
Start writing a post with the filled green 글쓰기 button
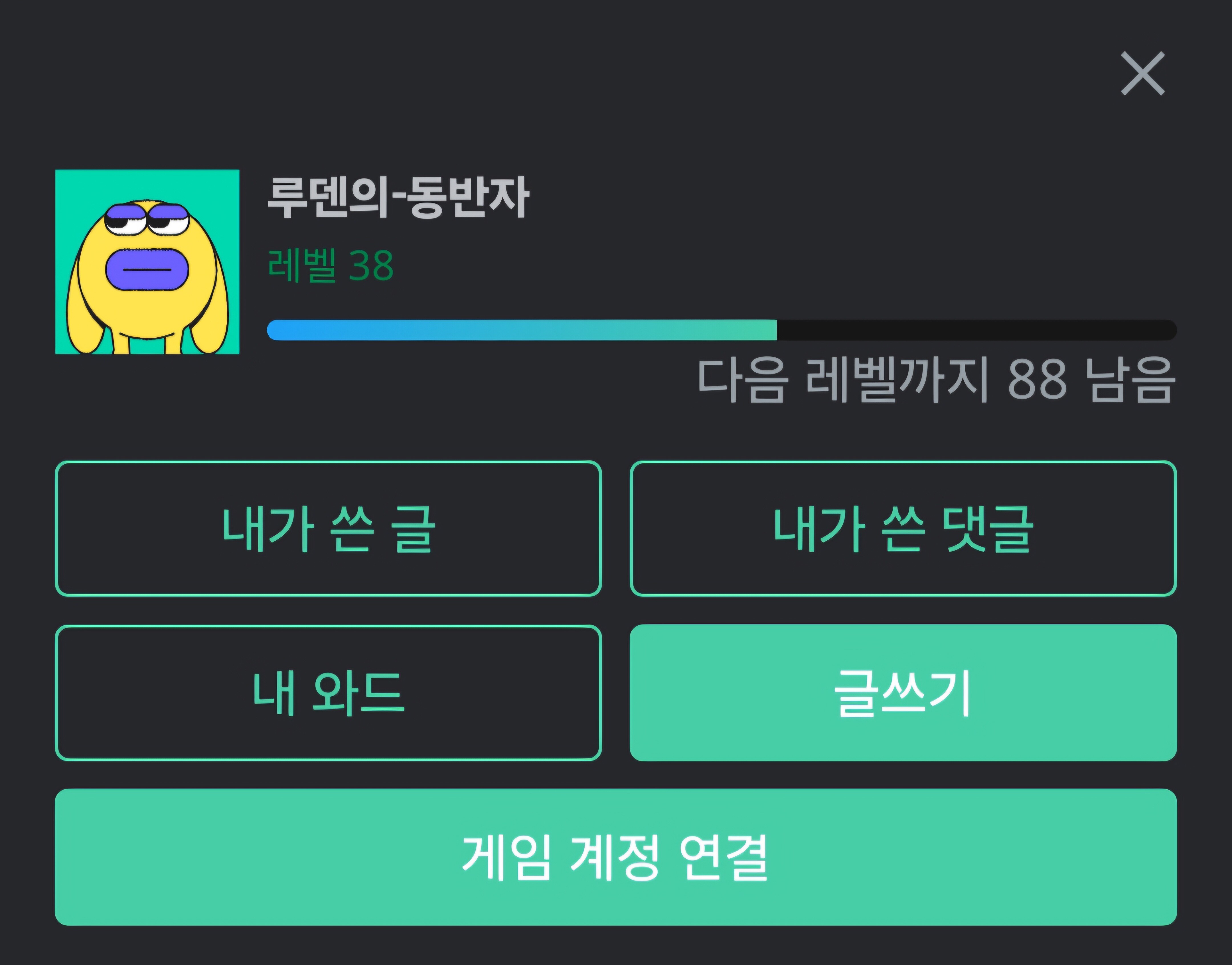click(x=903, y=693)
